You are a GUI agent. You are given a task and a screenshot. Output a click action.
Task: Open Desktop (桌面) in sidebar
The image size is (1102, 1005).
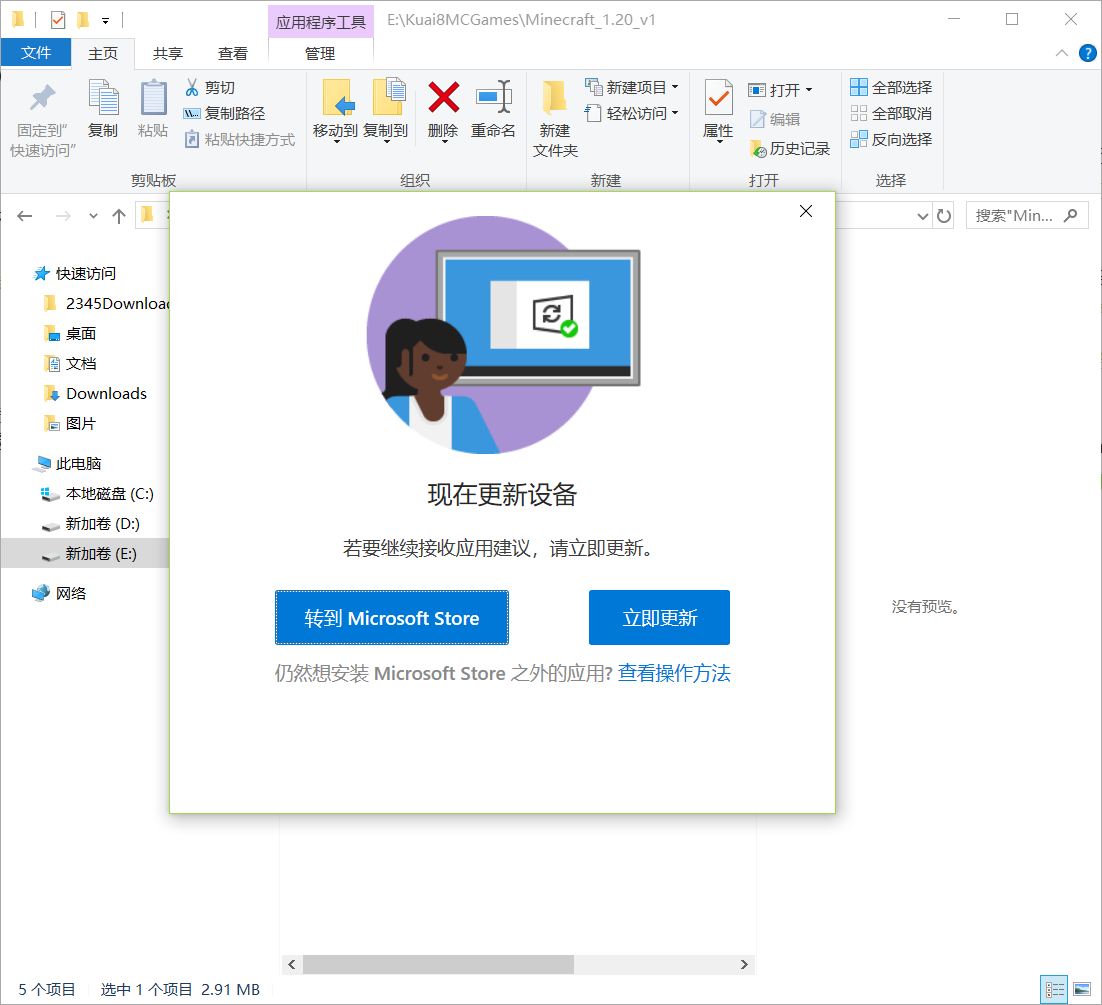pos(70,333)
